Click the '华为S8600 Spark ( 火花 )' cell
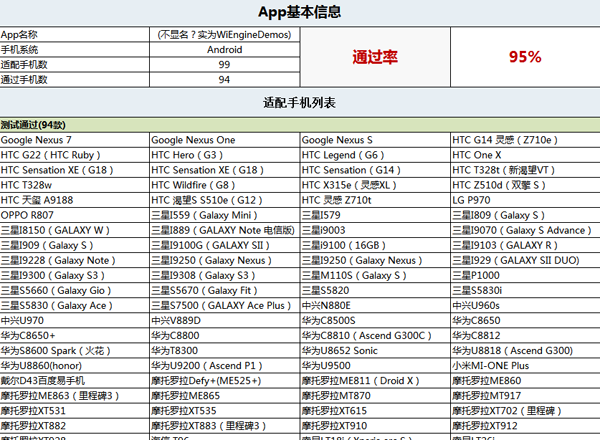This screenshot has height=440, width=600. click(75, 350)
